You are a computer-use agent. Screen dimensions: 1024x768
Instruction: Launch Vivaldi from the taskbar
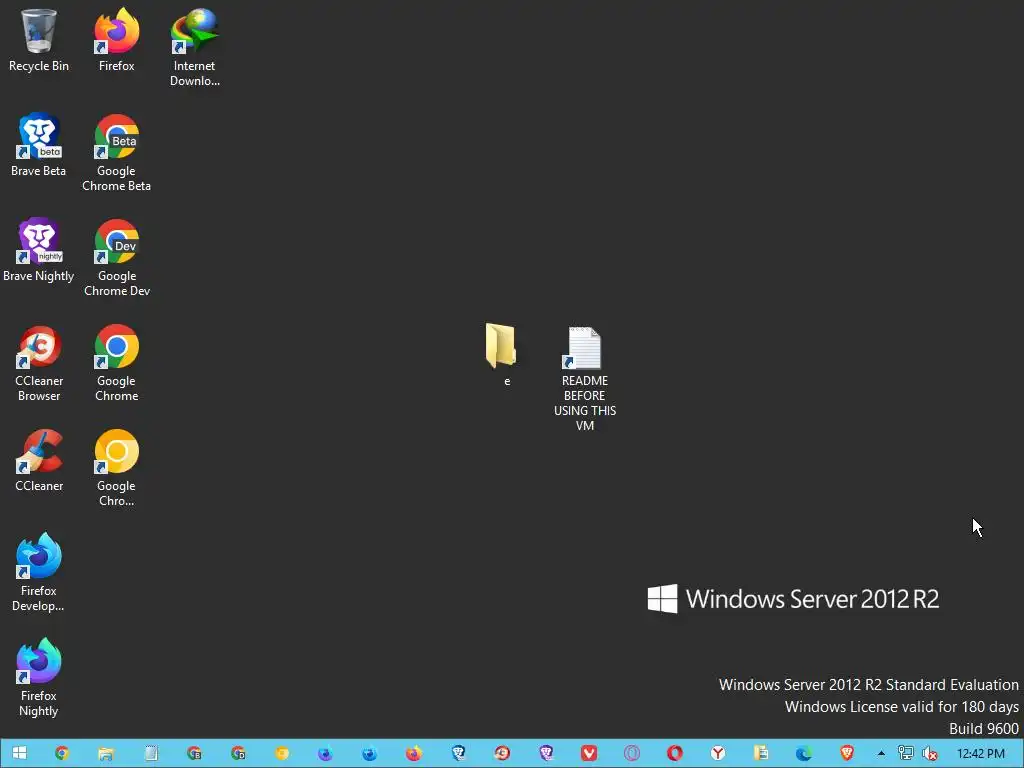[588, 754]
